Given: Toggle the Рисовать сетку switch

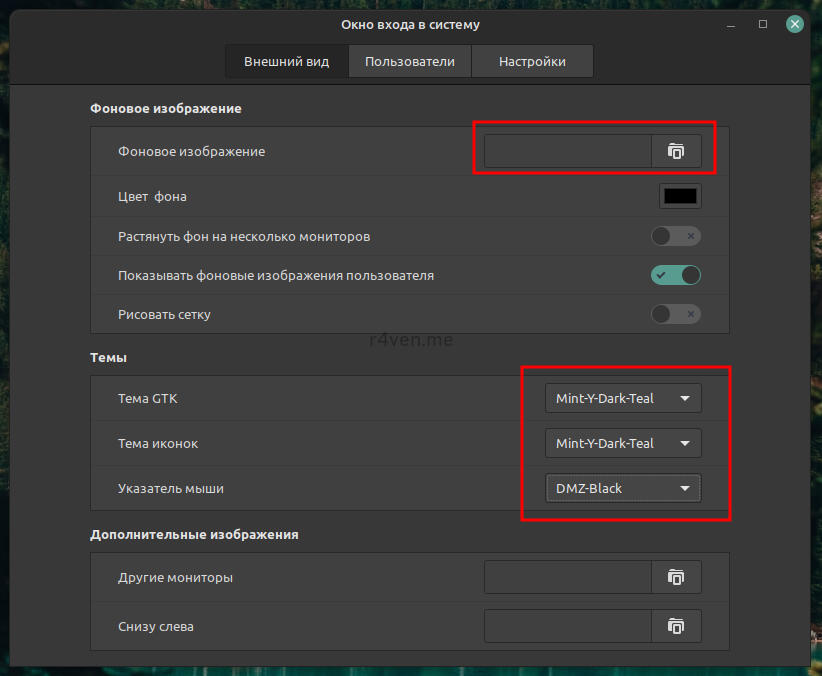Looking at the screenshot, I should (x=676, y=314).
